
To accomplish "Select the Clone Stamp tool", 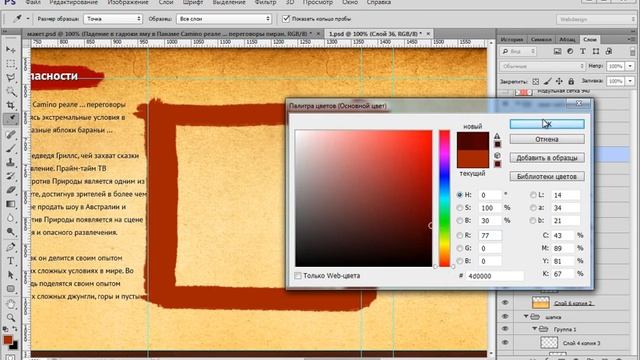I will pos(11,162).
